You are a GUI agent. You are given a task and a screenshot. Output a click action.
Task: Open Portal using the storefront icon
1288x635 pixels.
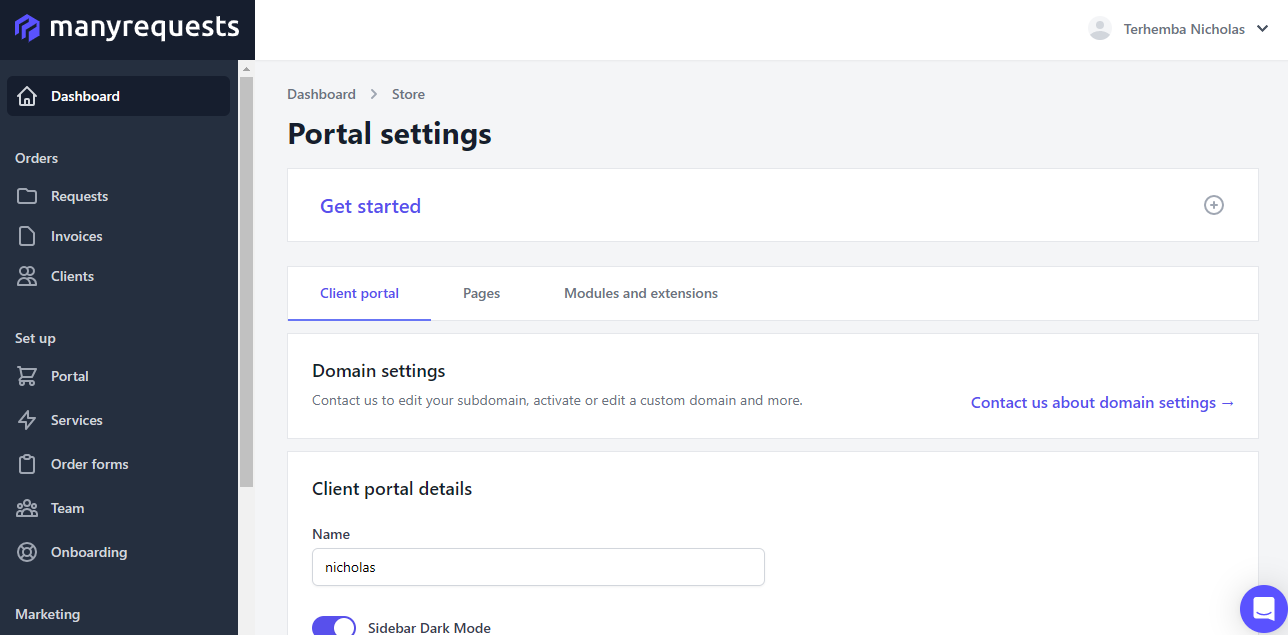29,375
